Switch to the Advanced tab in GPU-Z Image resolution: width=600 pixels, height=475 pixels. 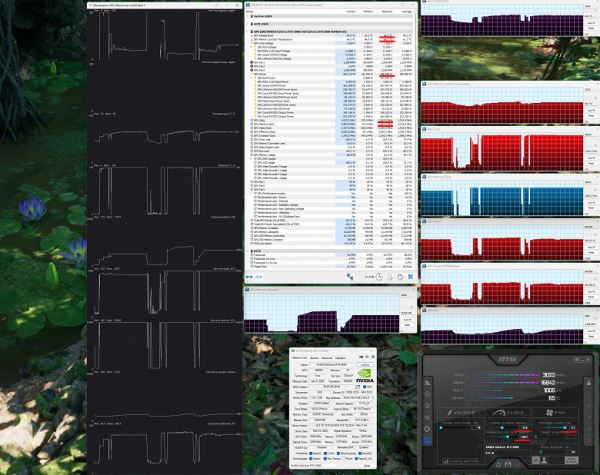[327, 358]
